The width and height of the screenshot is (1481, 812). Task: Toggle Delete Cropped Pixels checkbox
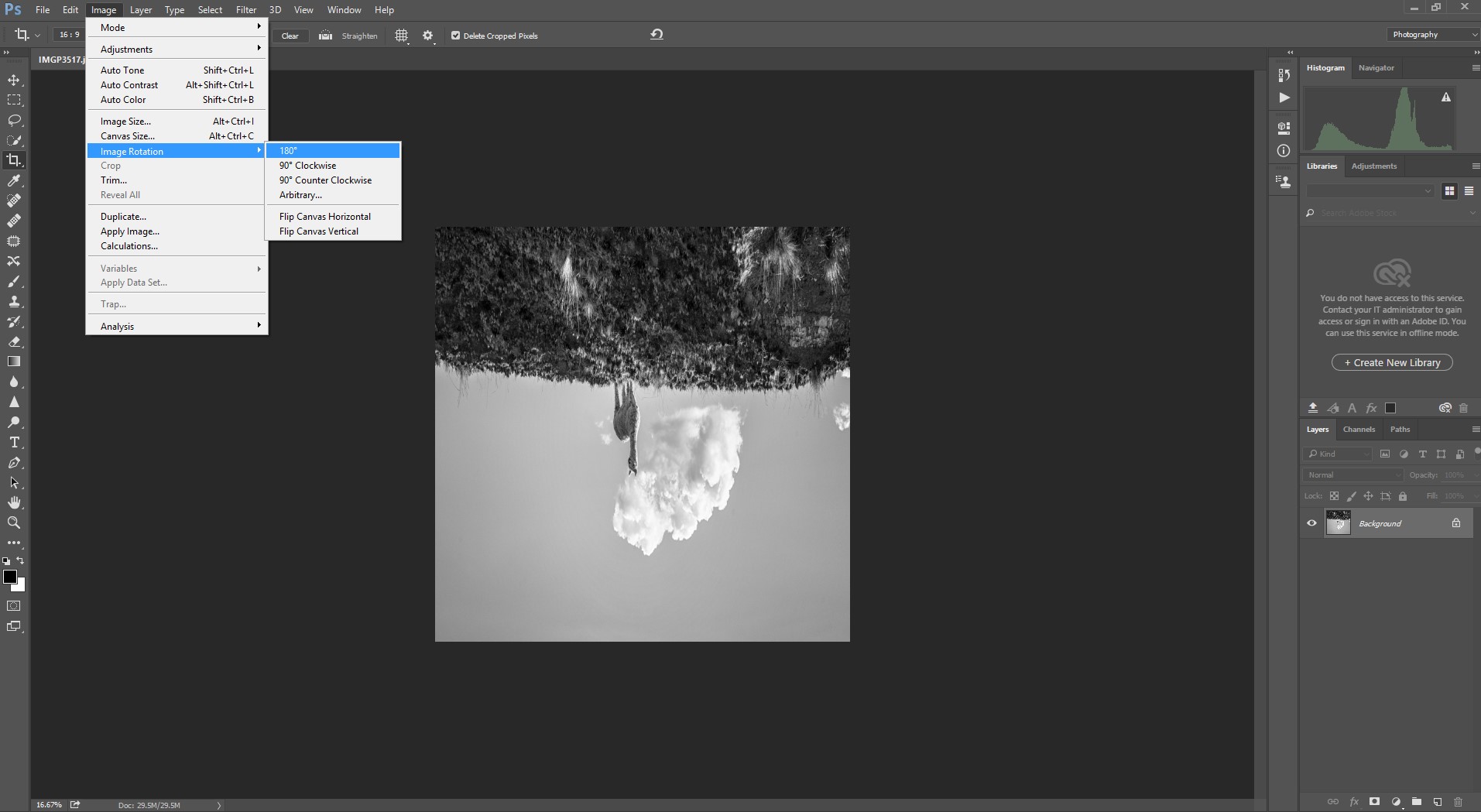[455, 36]
